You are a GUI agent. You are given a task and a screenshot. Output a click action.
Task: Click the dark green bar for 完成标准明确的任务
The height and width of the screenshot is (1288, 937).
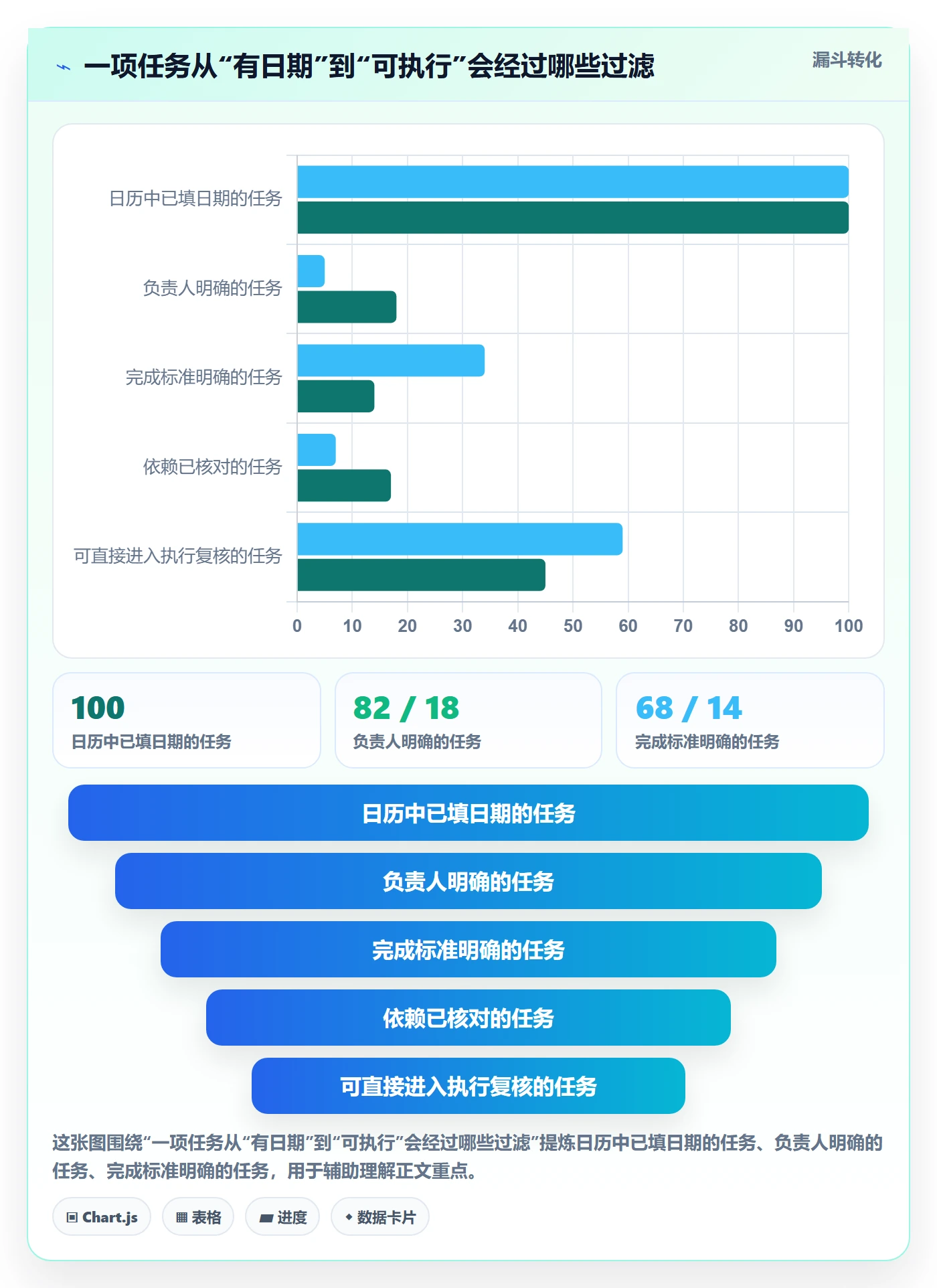(x=336, y=396)
